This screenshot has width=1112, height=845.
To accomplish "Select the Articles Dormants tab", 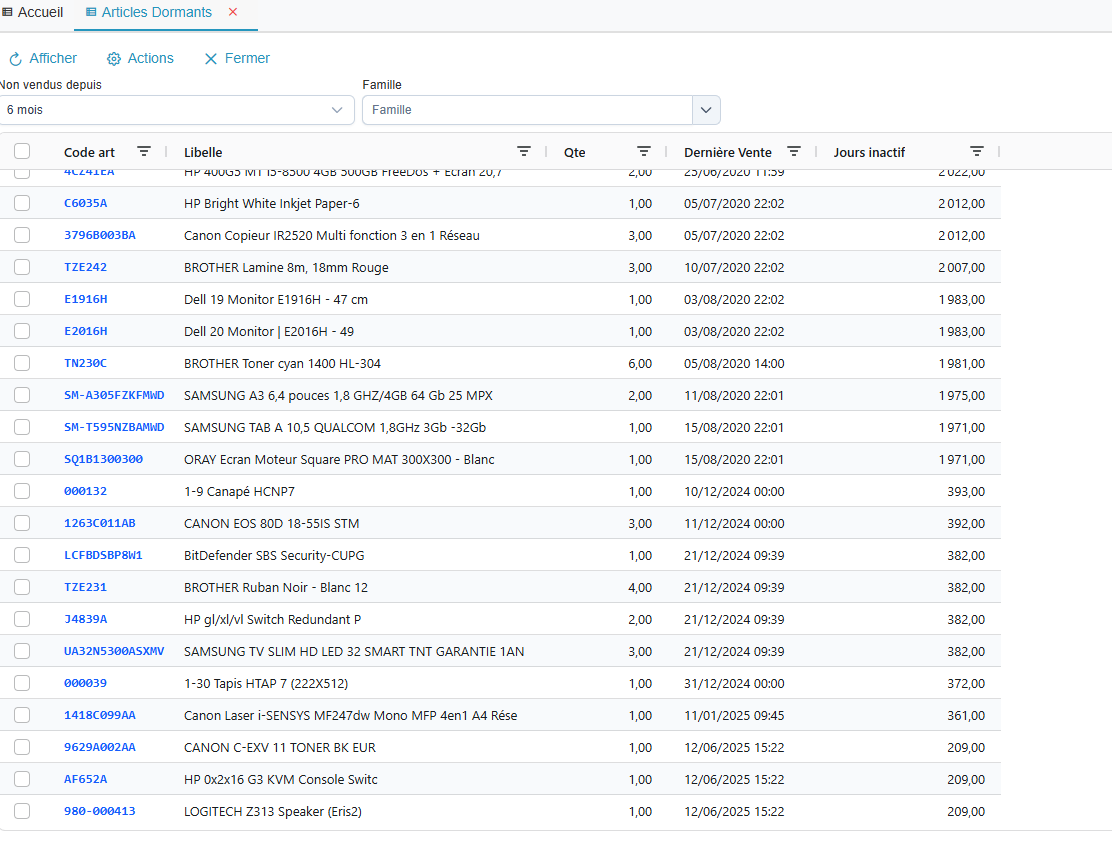I will point(155,12).
